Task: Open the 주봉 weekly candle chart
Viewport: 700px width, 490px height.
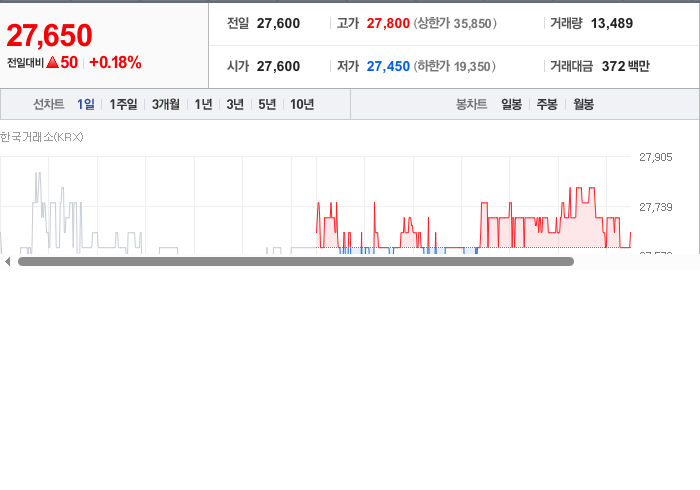Action: click(x=547, y=104)
